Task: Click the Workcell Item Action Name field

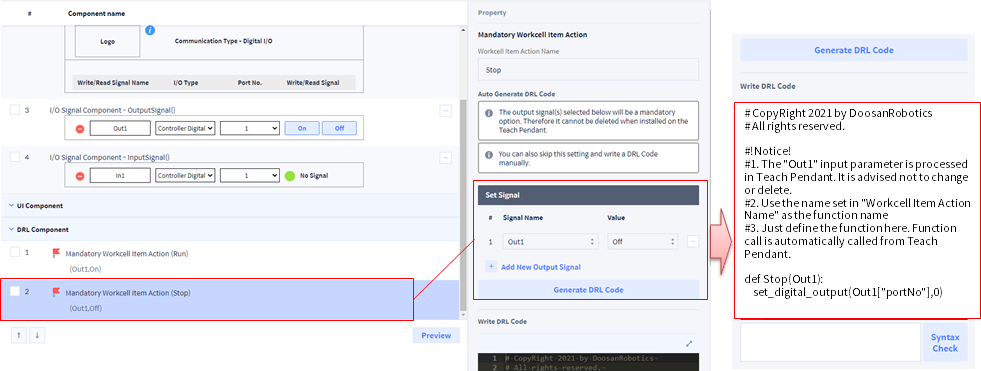Action: tap(588, 70)
